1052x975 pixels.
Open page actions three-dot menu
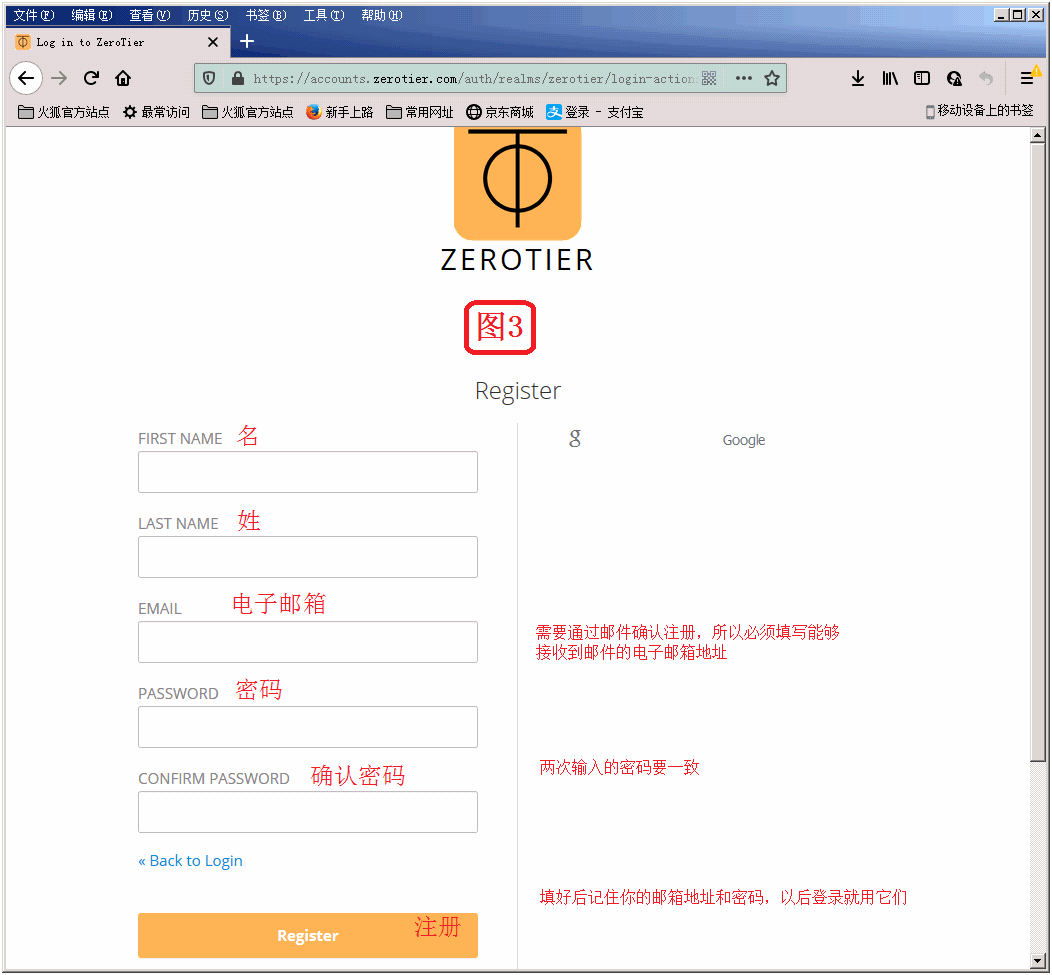(x=743, y=79)
